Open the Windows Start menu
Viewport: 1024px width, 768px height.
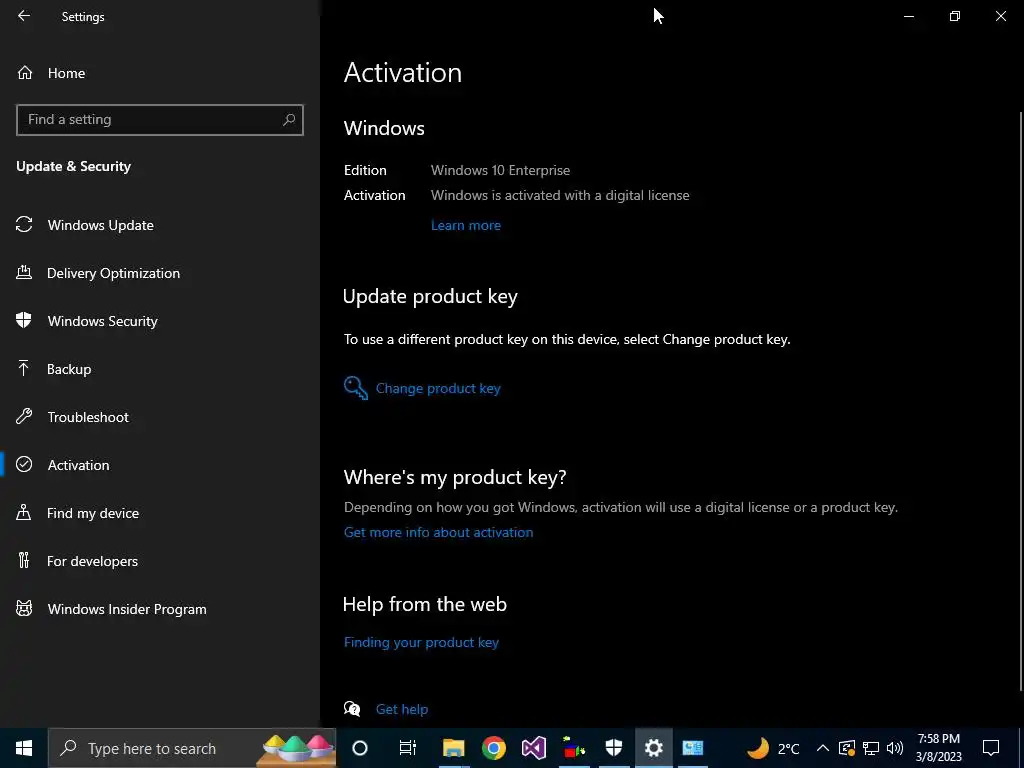click(x=24, y=748)
